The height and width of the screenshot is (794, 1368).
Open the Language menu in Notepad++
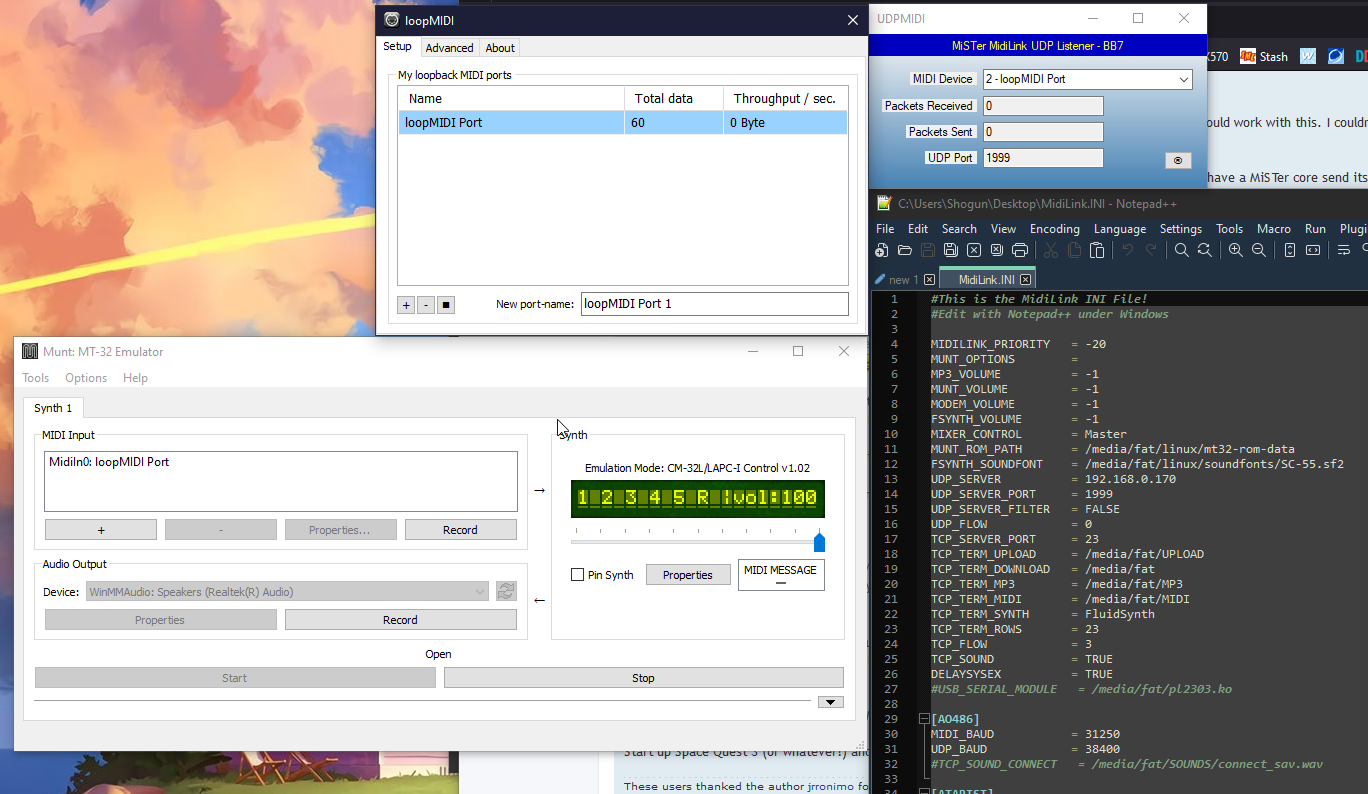(1120, 229)
